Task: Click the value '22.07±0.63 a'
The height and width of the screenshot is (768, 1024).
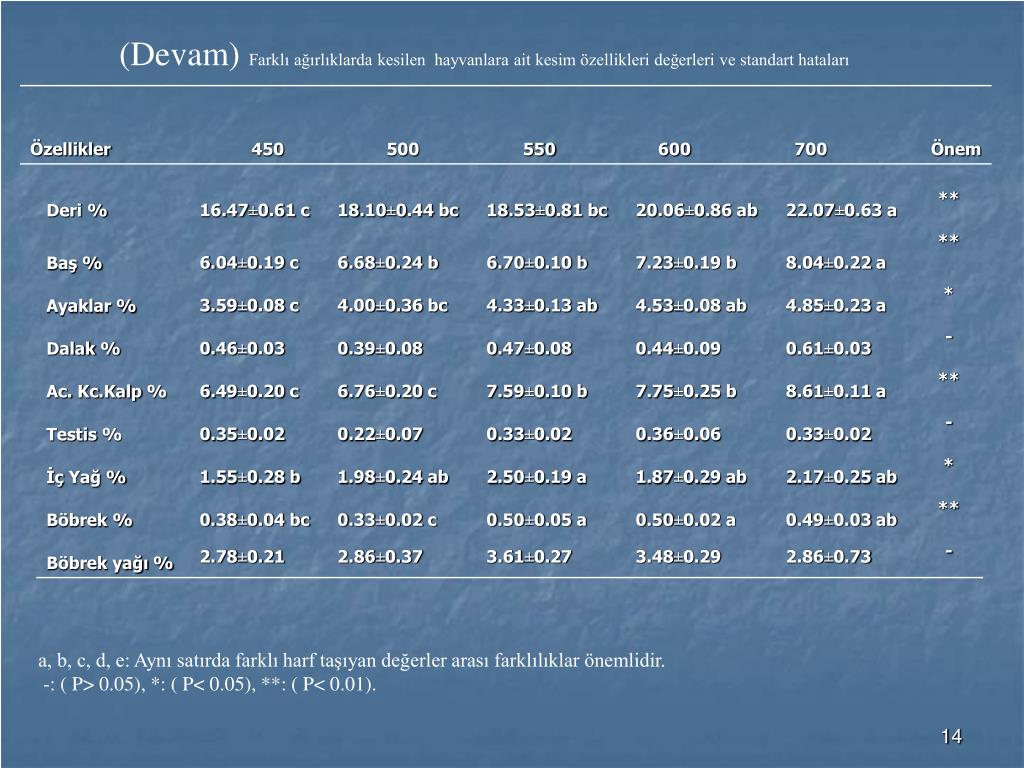Action: coord(841,210)
